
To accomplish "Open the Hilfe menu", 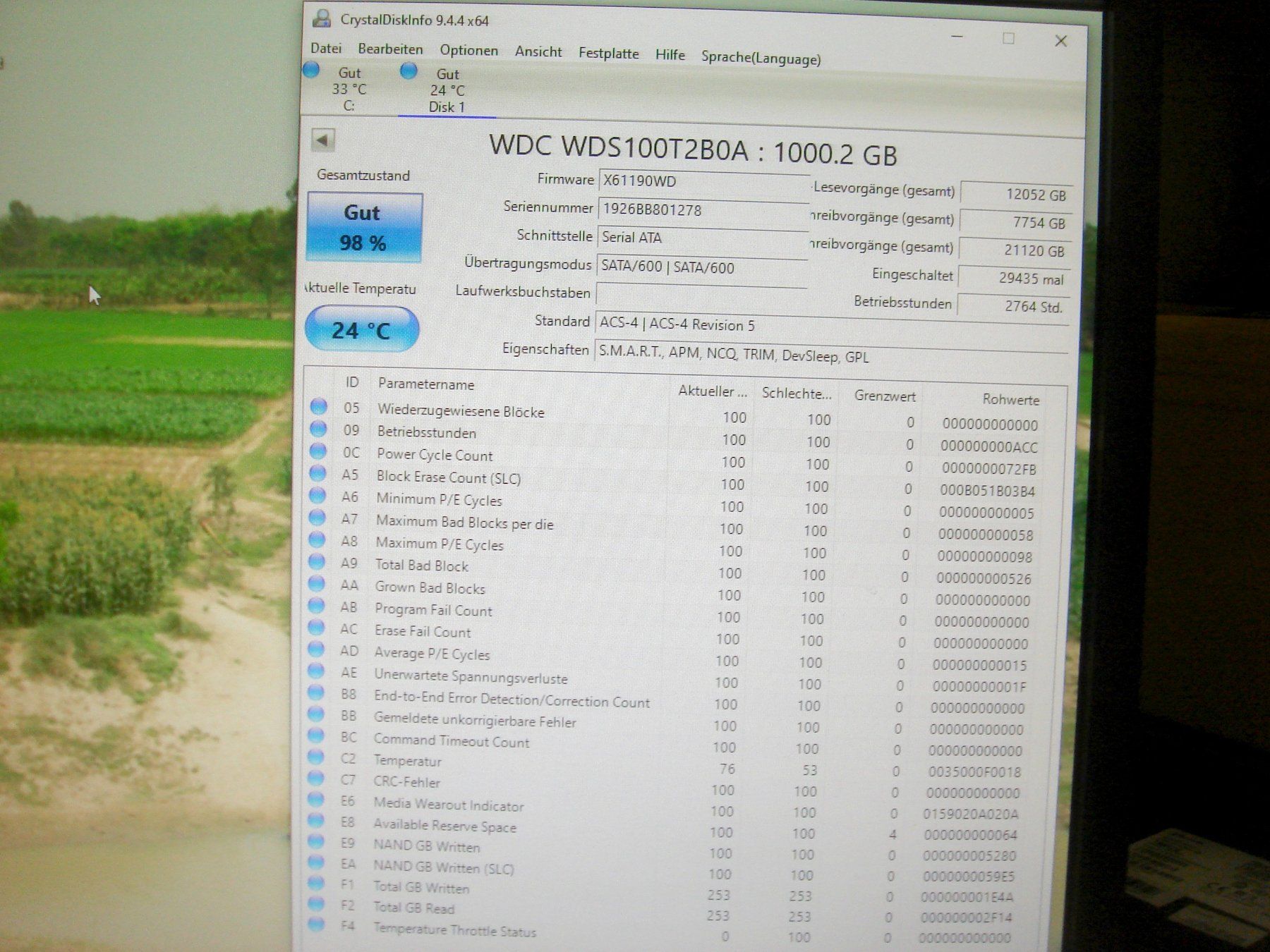I will click(x=670, y=54).
